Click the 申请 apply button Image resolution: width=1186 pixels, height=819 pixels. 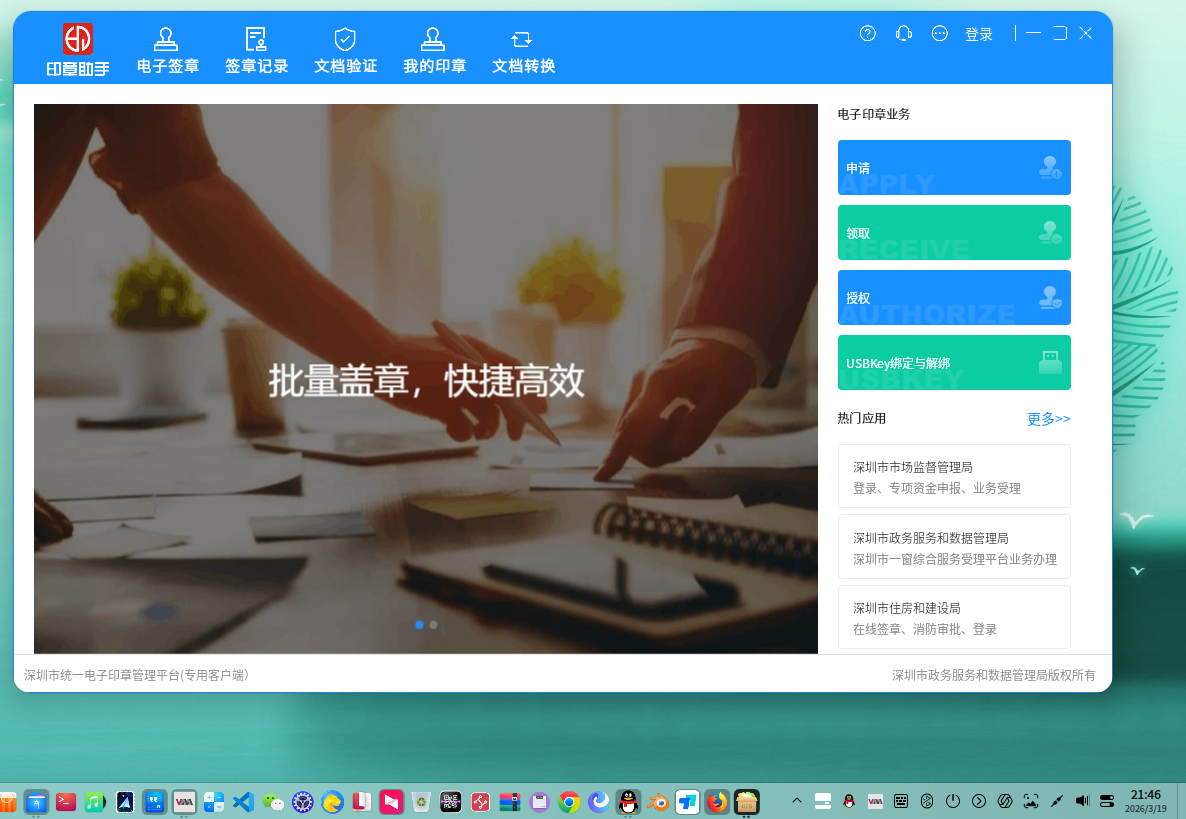pos(953,167)
